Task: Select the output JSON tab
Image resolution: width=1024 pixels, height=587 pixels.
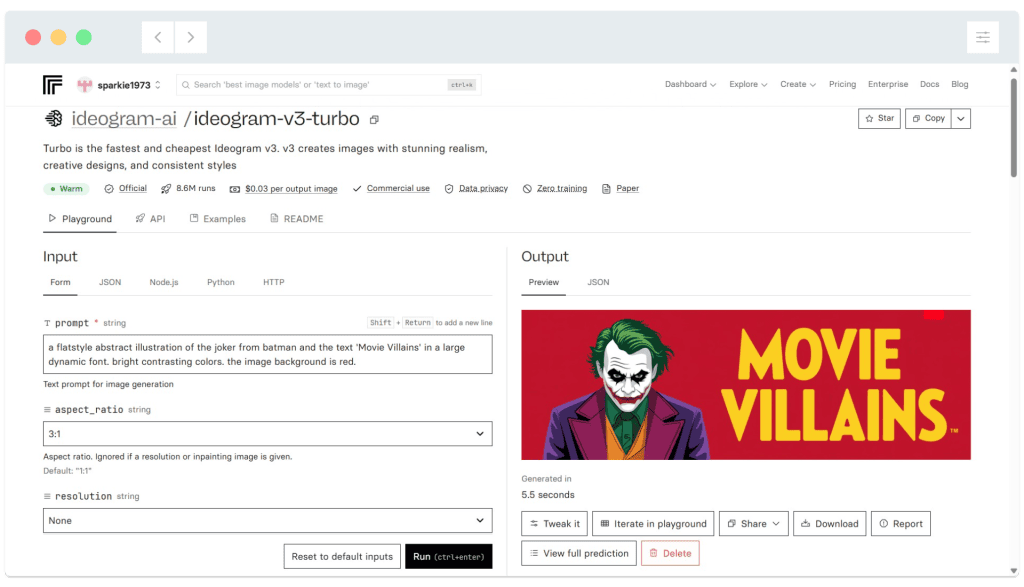Action: pos(598,282)
